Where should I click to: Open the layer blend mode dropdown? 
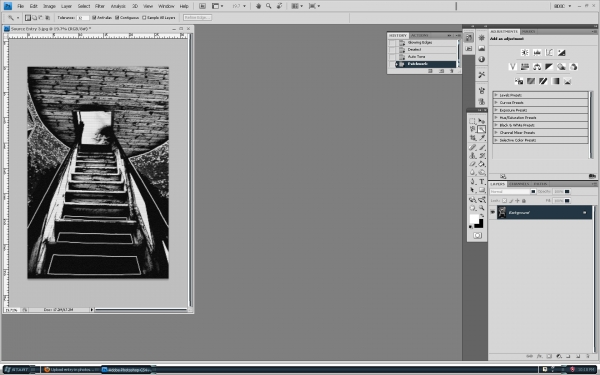pos(513,191)
